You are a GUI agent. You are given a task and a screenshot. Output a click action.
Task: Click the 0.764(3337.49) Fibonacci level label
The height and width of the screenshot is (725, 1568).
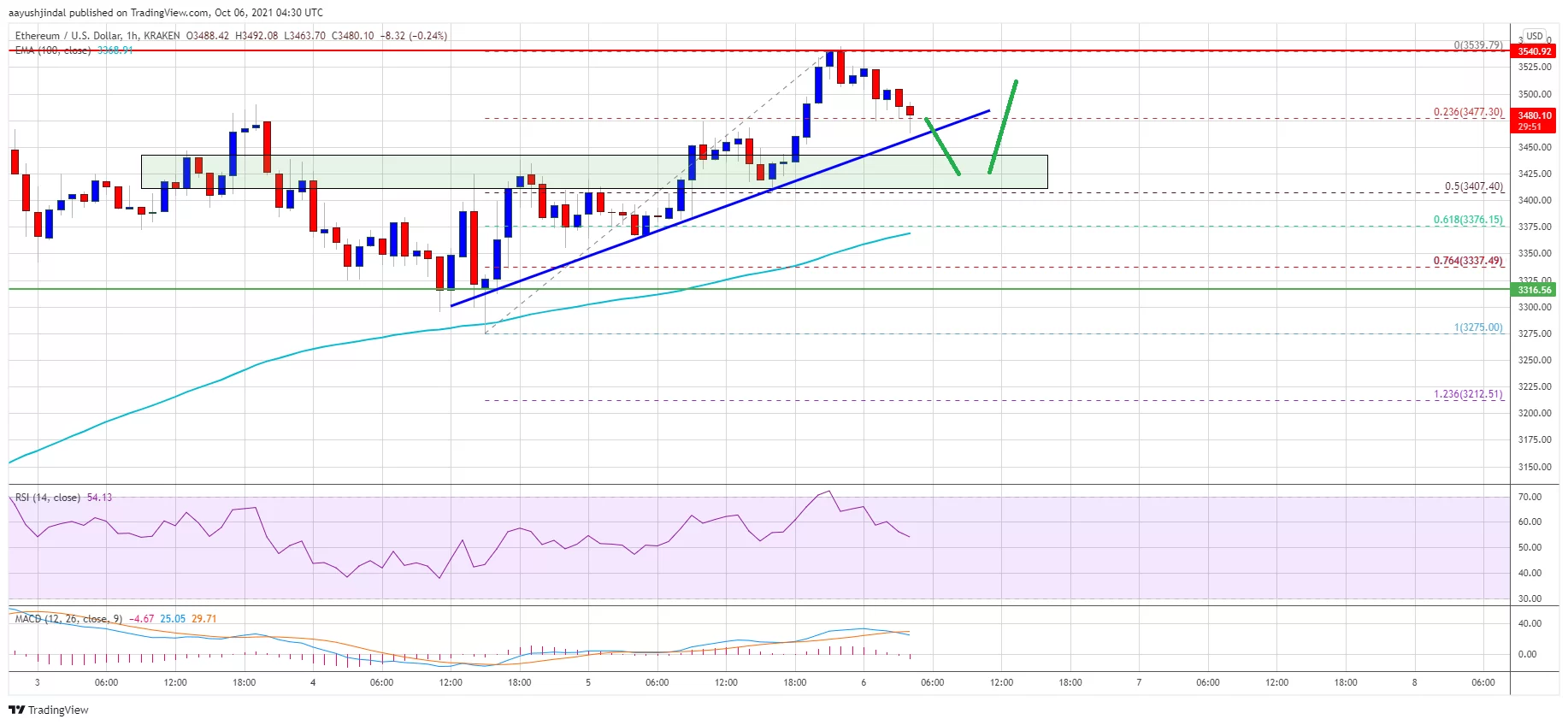[x=1467, y=261]
